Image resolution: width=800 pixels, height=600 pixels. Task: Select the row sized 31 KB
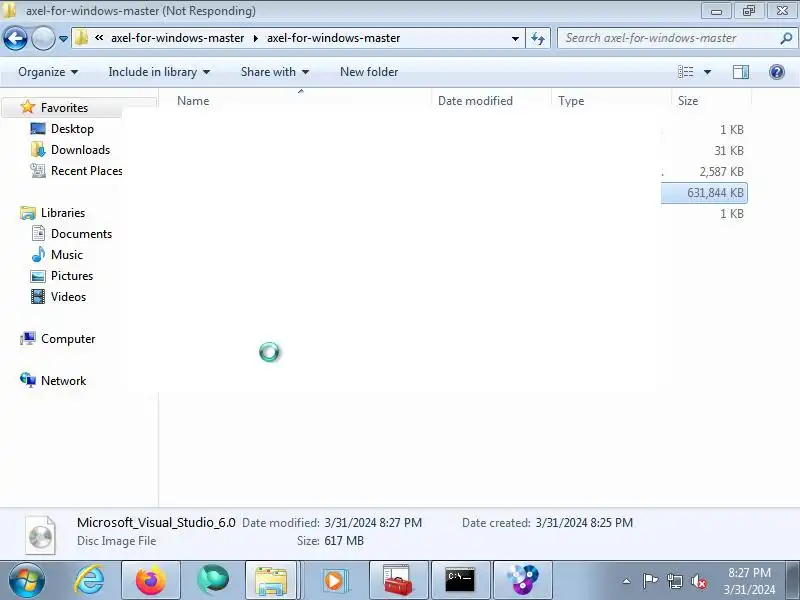click(x=729, y=151)
